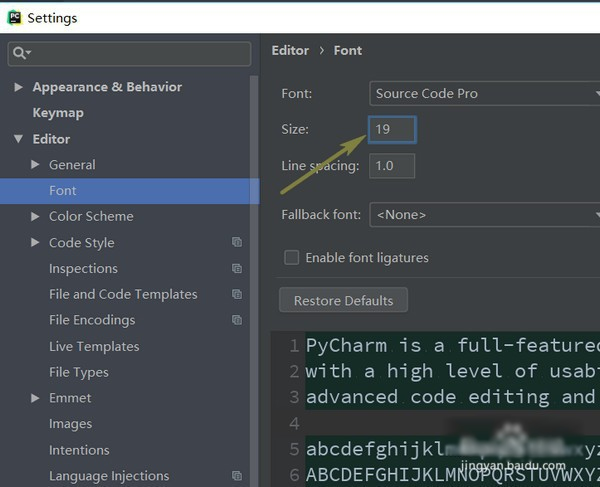Click the PyCharm logo in title bar
The image size is (600, 487).
(14, 17)
